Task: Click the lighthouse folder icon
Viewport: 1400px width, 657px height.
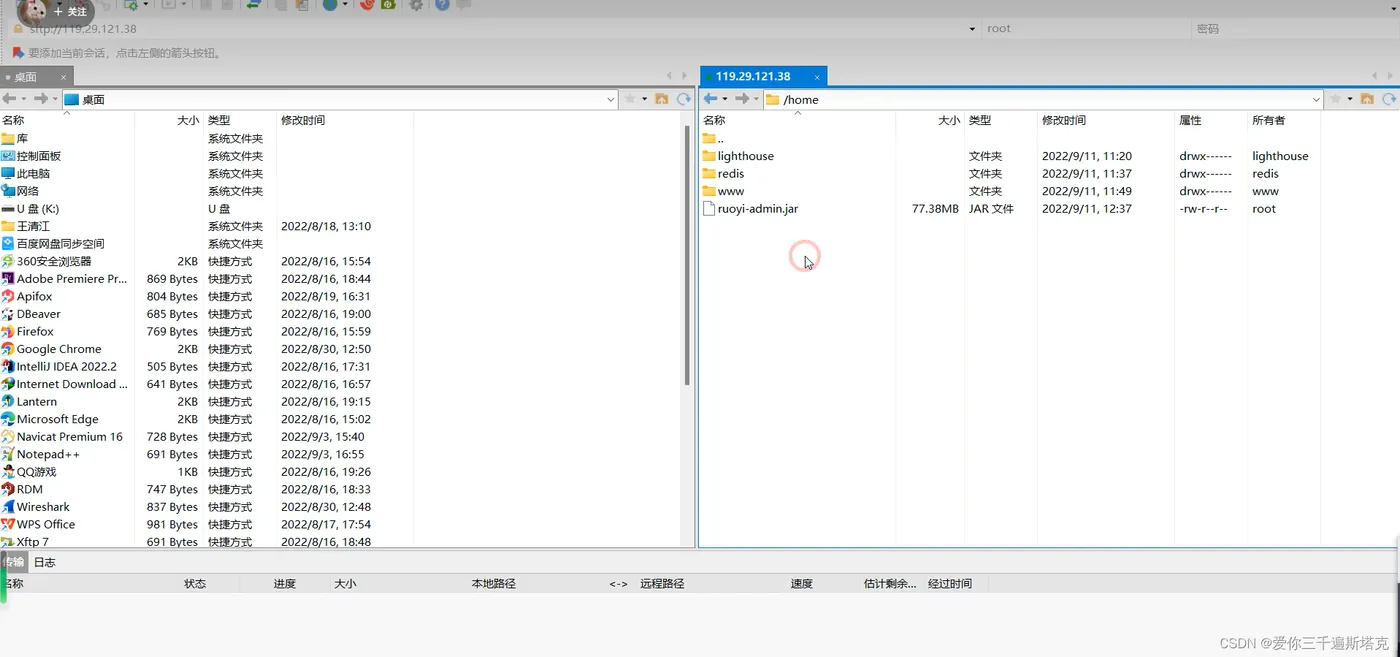Action: (x=709, y=156)
